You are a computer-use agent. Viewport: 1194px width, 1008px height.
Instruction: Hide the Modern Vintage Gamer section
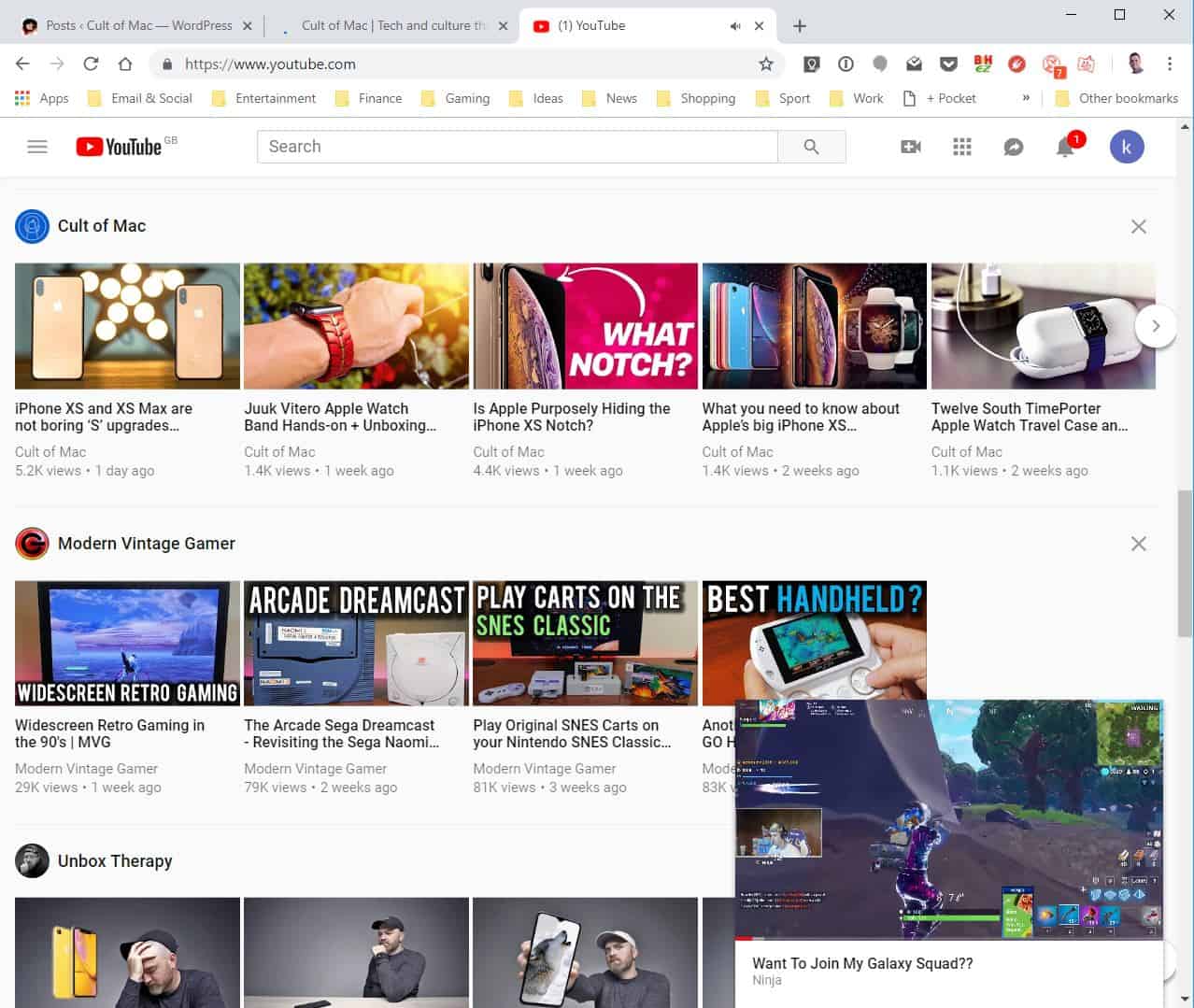point(1138,544)
